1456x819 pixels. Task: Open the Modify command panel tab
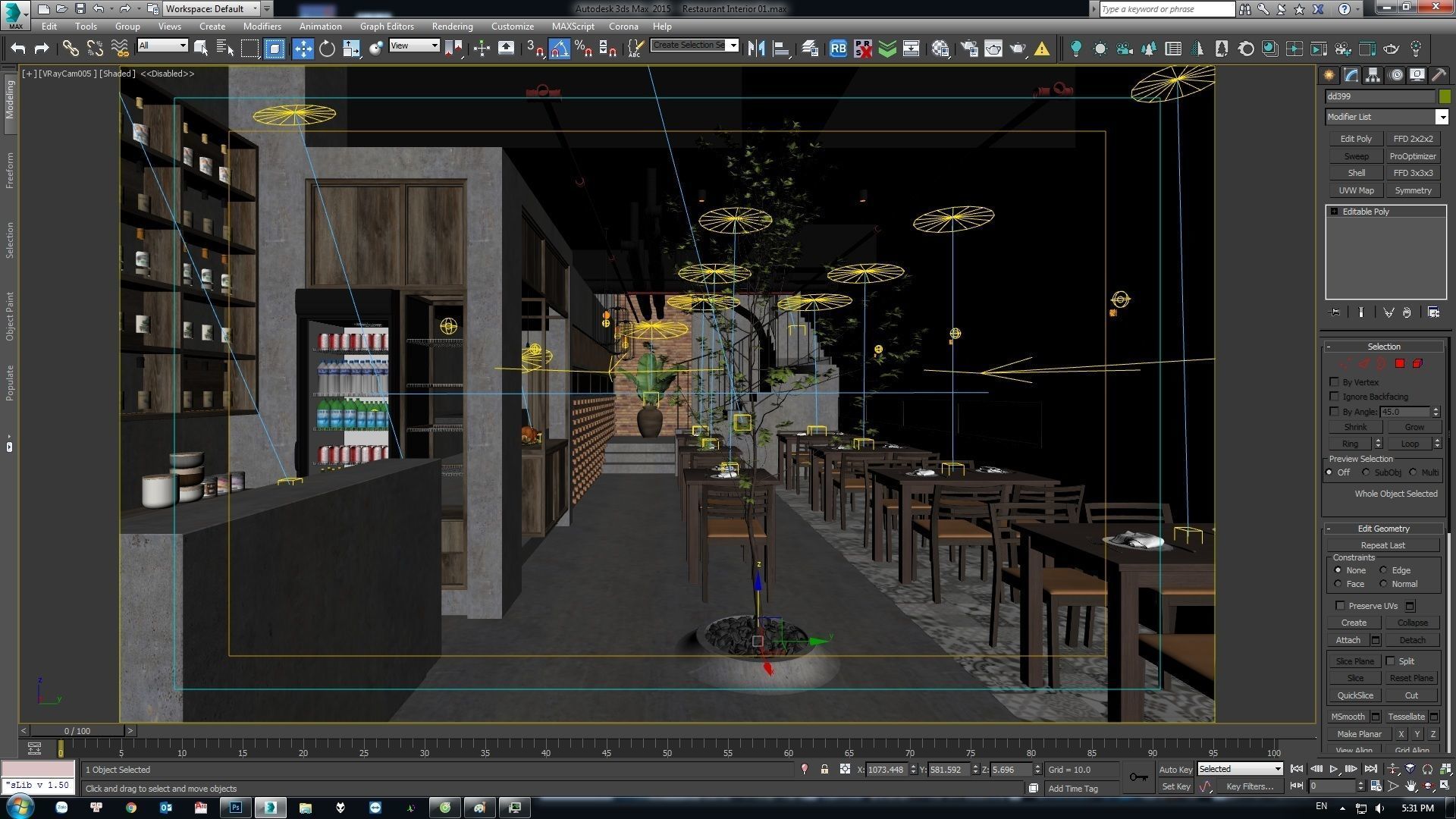(1351, 75)
